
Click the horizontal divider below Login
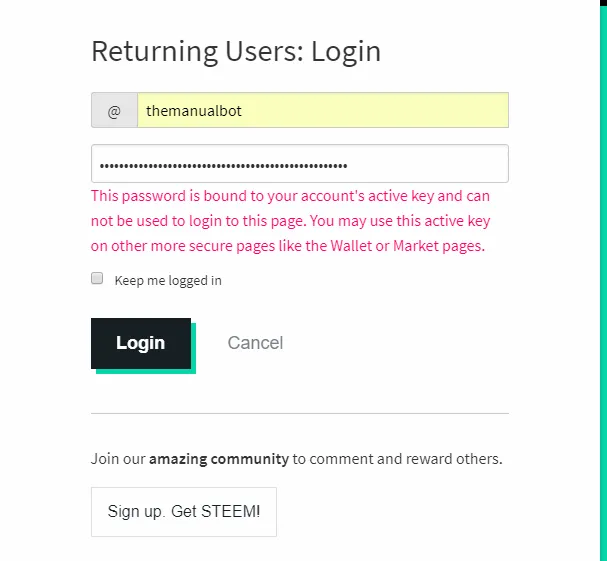(300, 413)
